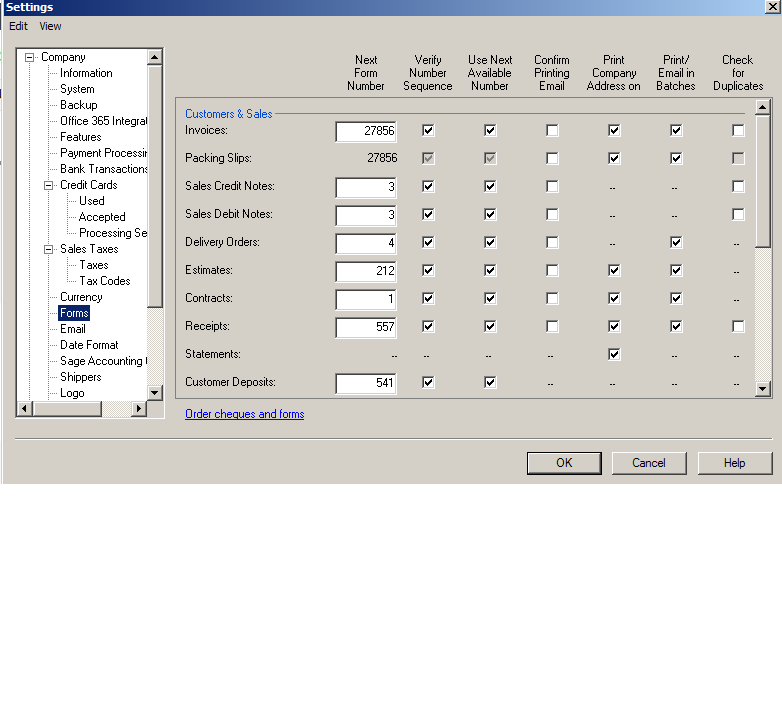Screen dimensions: 782x728
Task: Collapse the Sales Taxes tree node
Action: 48,249
